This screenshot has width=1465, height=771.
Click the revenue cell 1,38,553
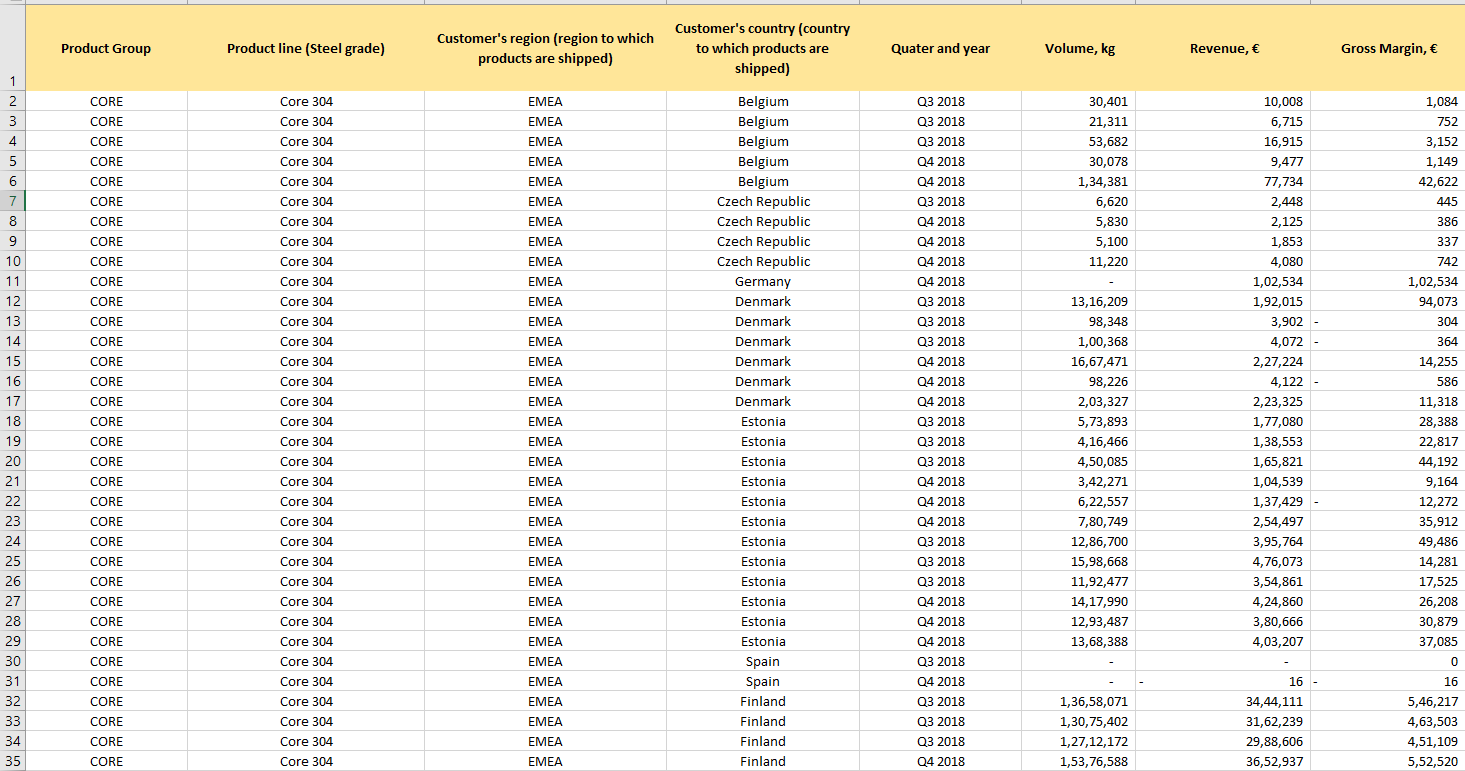(x=1223, y=441)
